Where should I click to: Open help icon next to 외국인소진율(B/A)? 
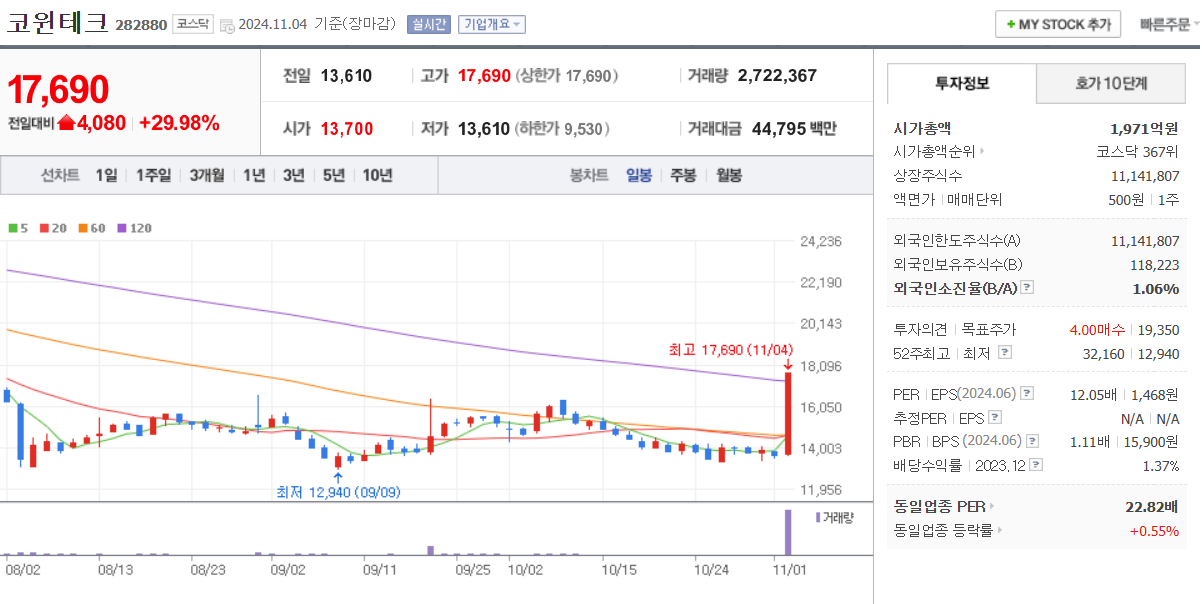1027,288
